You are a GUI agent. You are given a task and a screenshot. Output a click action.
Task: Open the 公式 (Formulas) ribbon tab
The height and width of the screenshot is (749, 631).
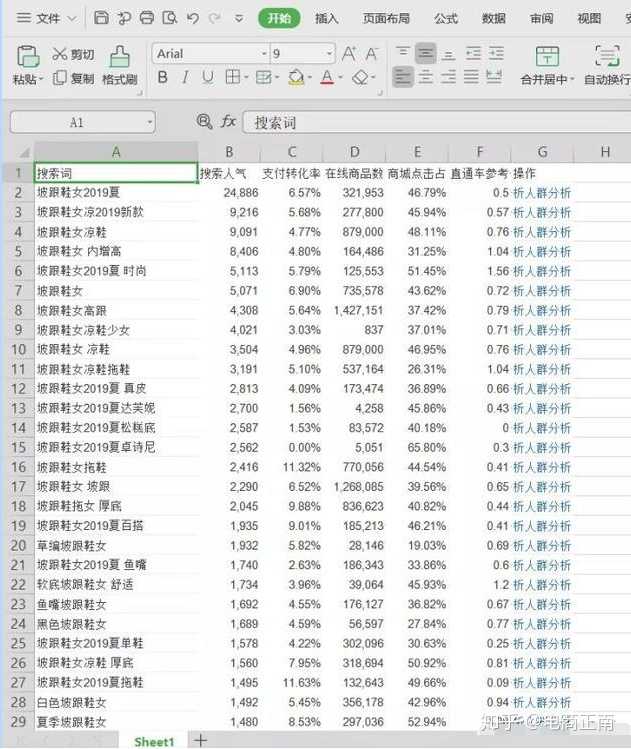pos(446,18)
